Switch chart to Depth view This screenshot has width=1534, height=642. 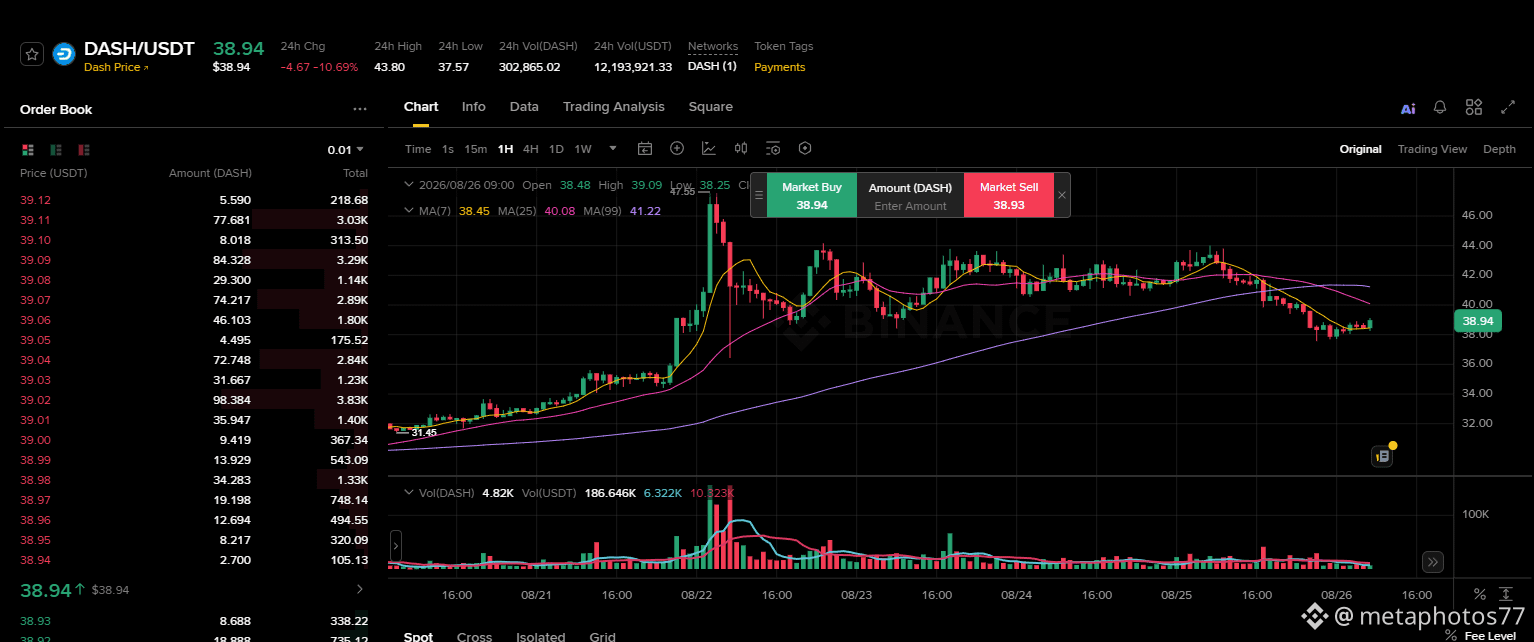(x=1499, y=149)
